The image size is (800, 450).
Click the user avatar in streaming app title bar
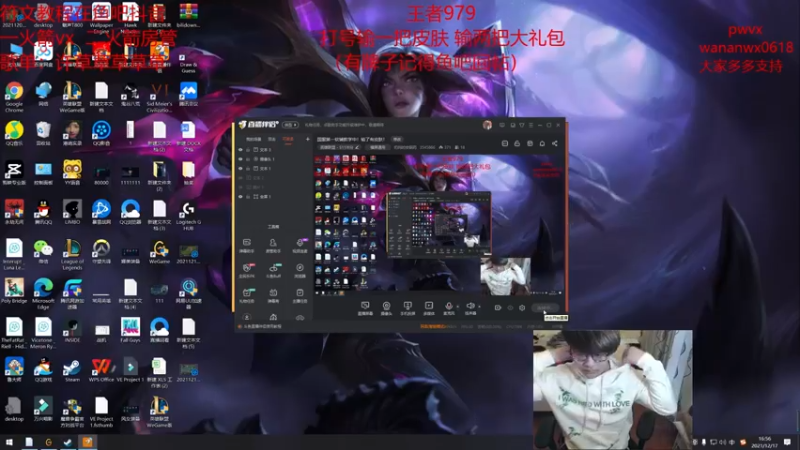487,125
